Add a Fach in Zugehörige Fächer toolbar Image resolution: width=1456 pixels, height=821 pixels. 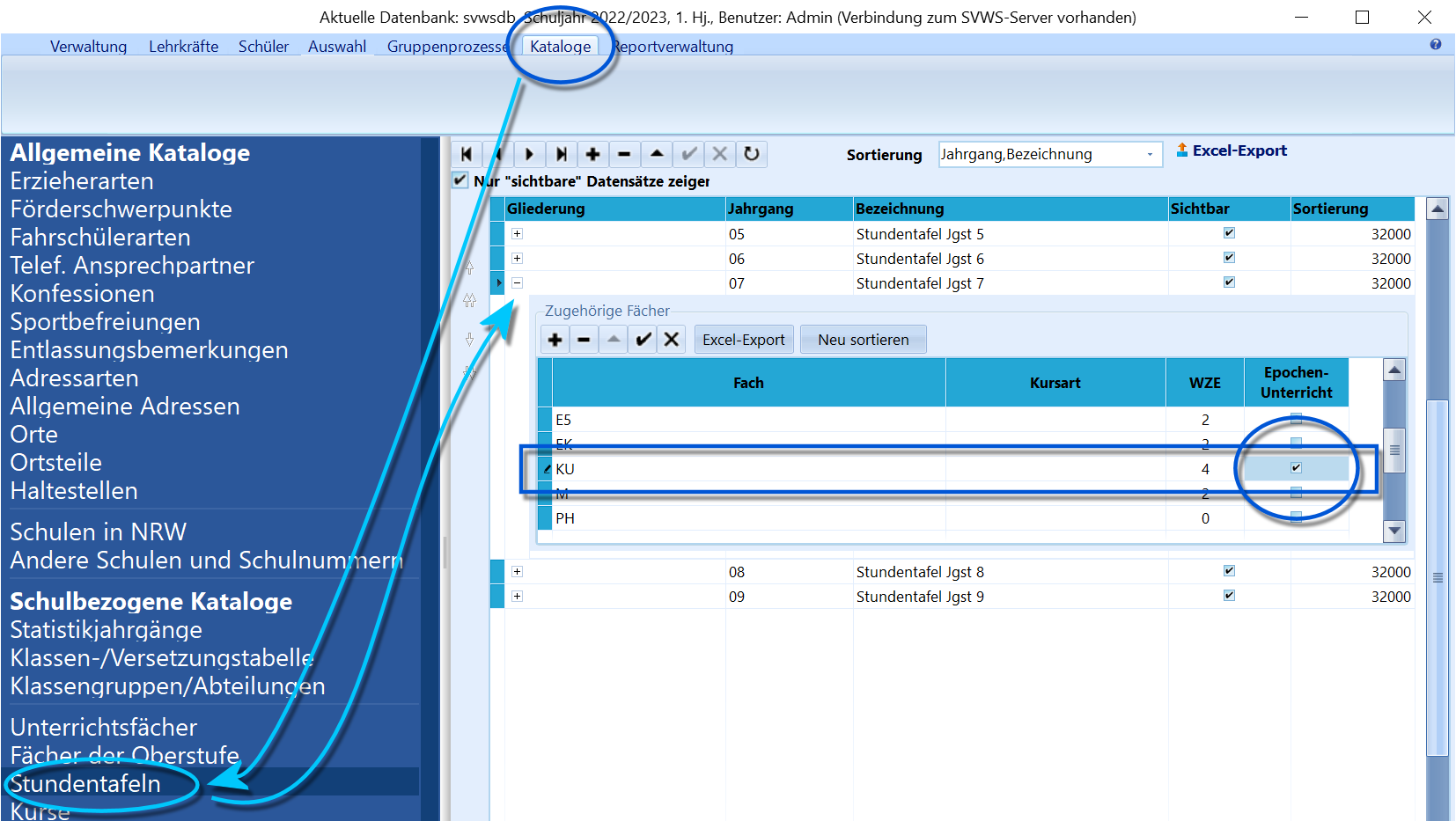[555, 340]
